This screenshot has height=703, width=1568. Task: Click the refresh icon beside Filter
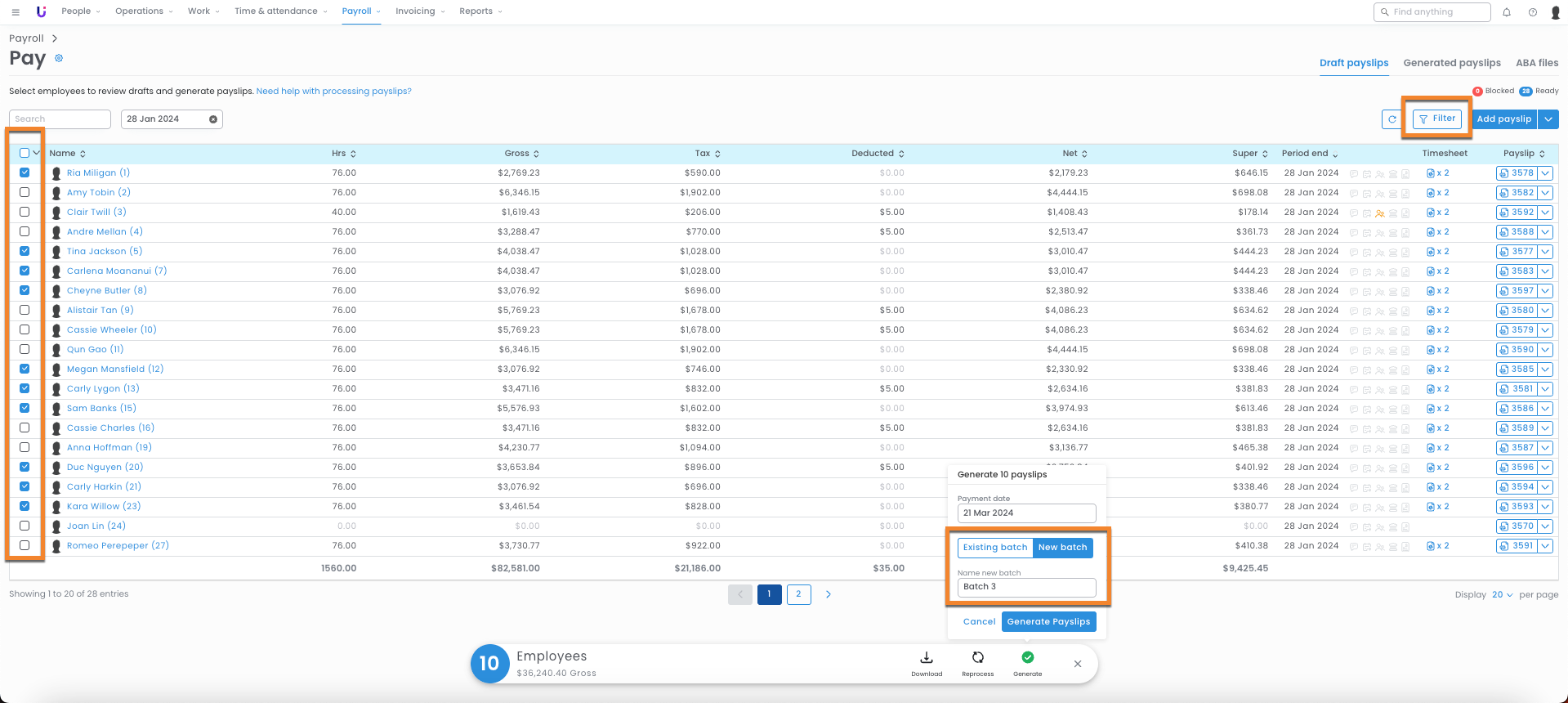(x=1392, y=119)
